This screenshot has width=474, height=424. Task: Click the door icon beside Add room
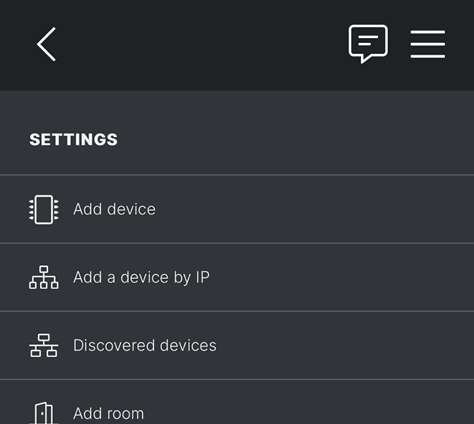pyautogui.click(x=44, y=413)
